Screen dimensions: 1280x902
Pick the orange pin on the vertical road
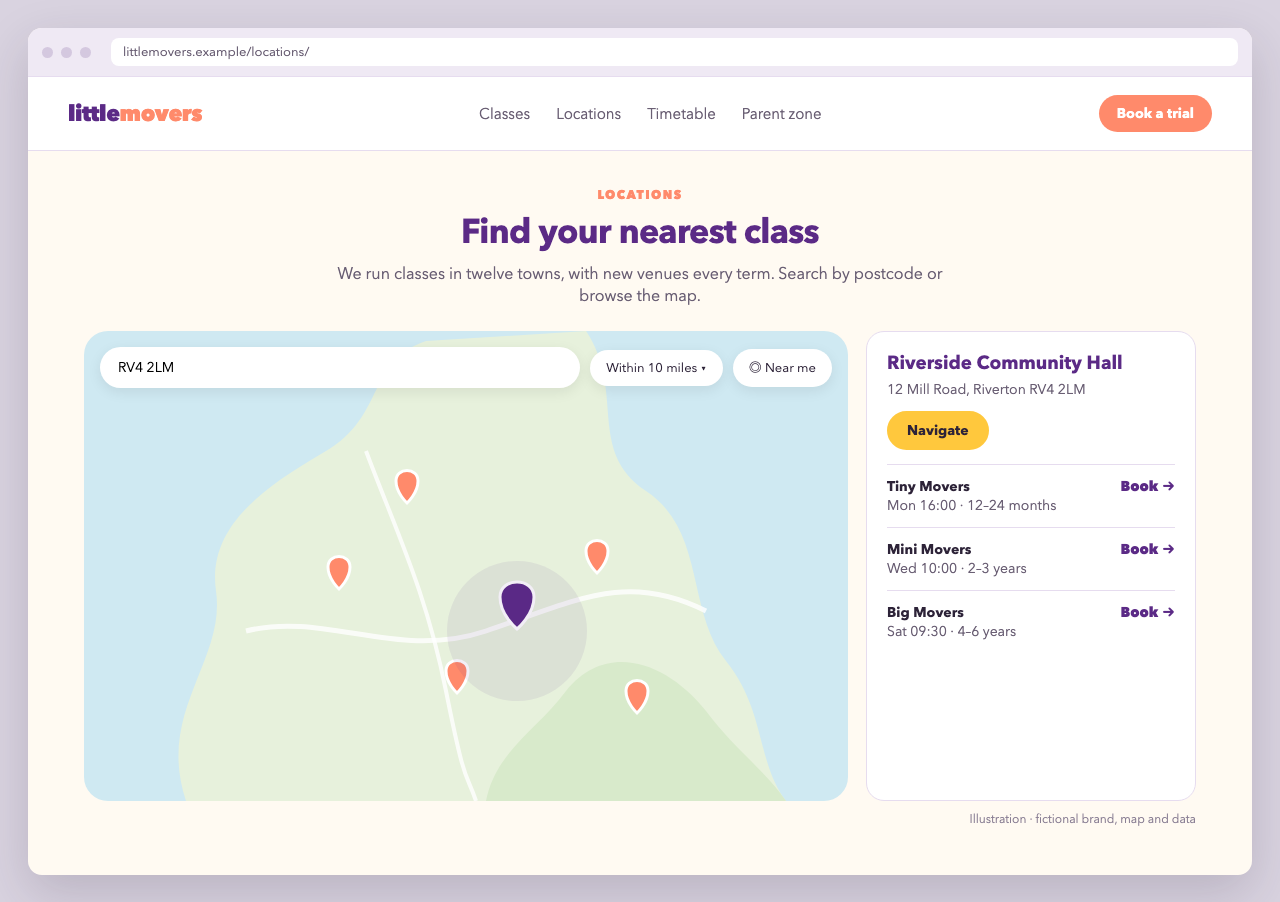pos(457,676)
